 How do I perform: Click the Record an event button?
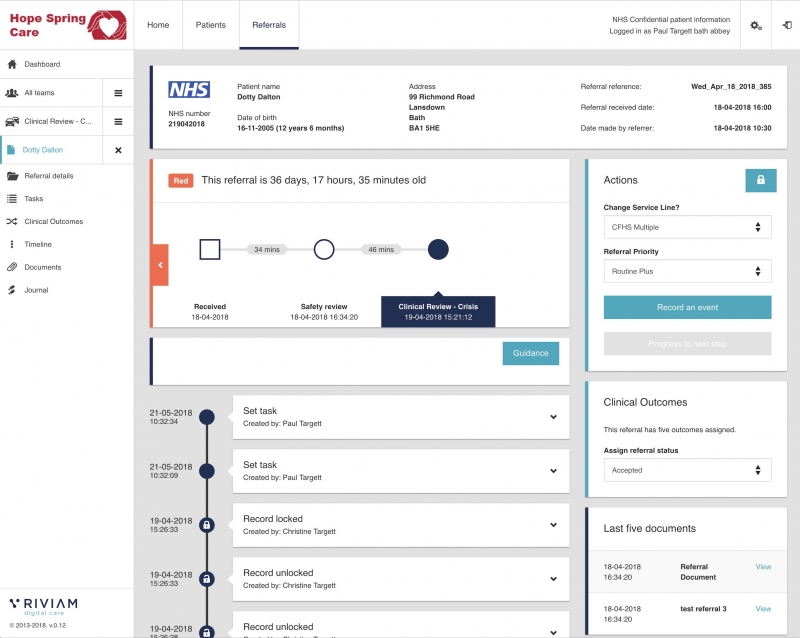tap(687, 307)
